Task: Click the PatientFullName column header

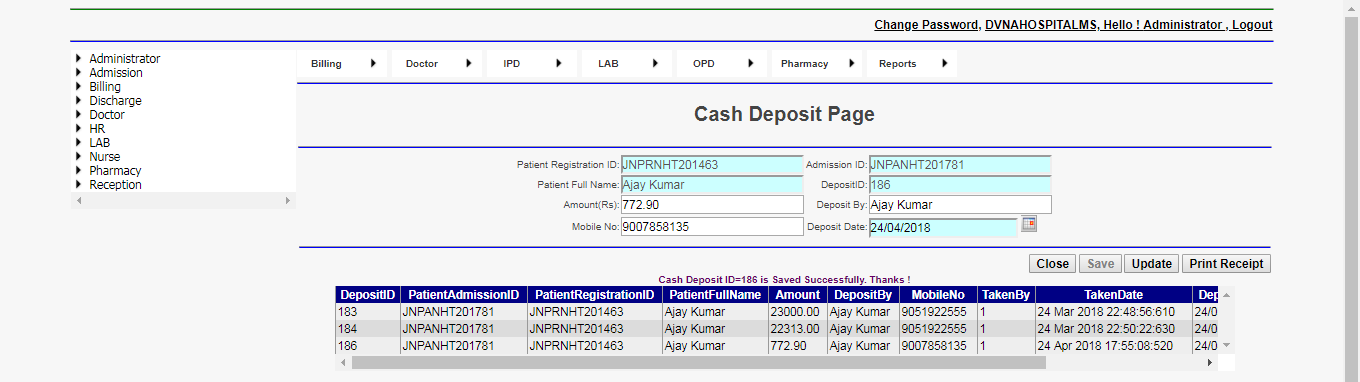Action: click(x=716, y=295)
